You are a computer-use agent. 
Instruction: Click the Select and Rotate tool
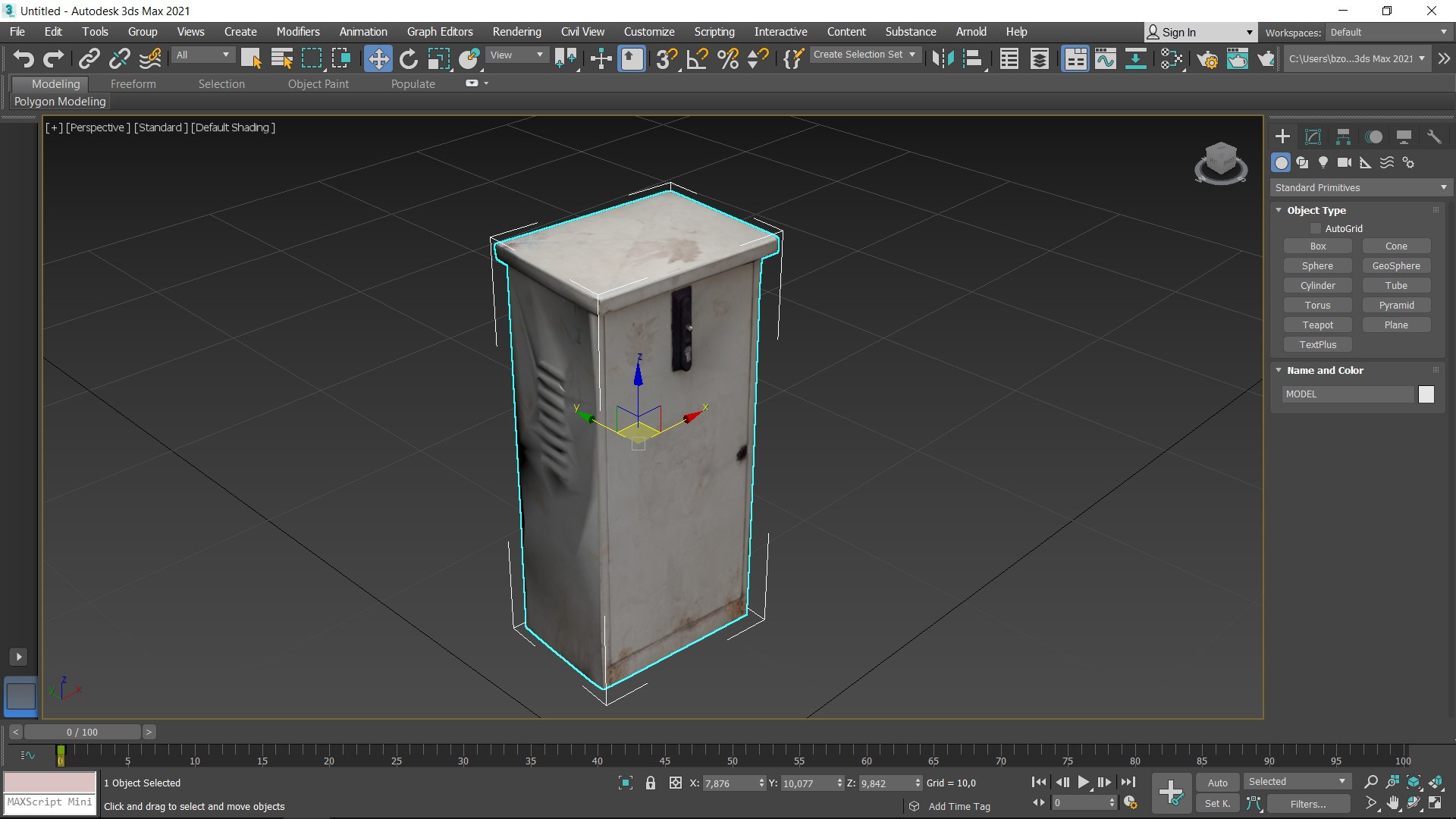(x=408, y=58)
